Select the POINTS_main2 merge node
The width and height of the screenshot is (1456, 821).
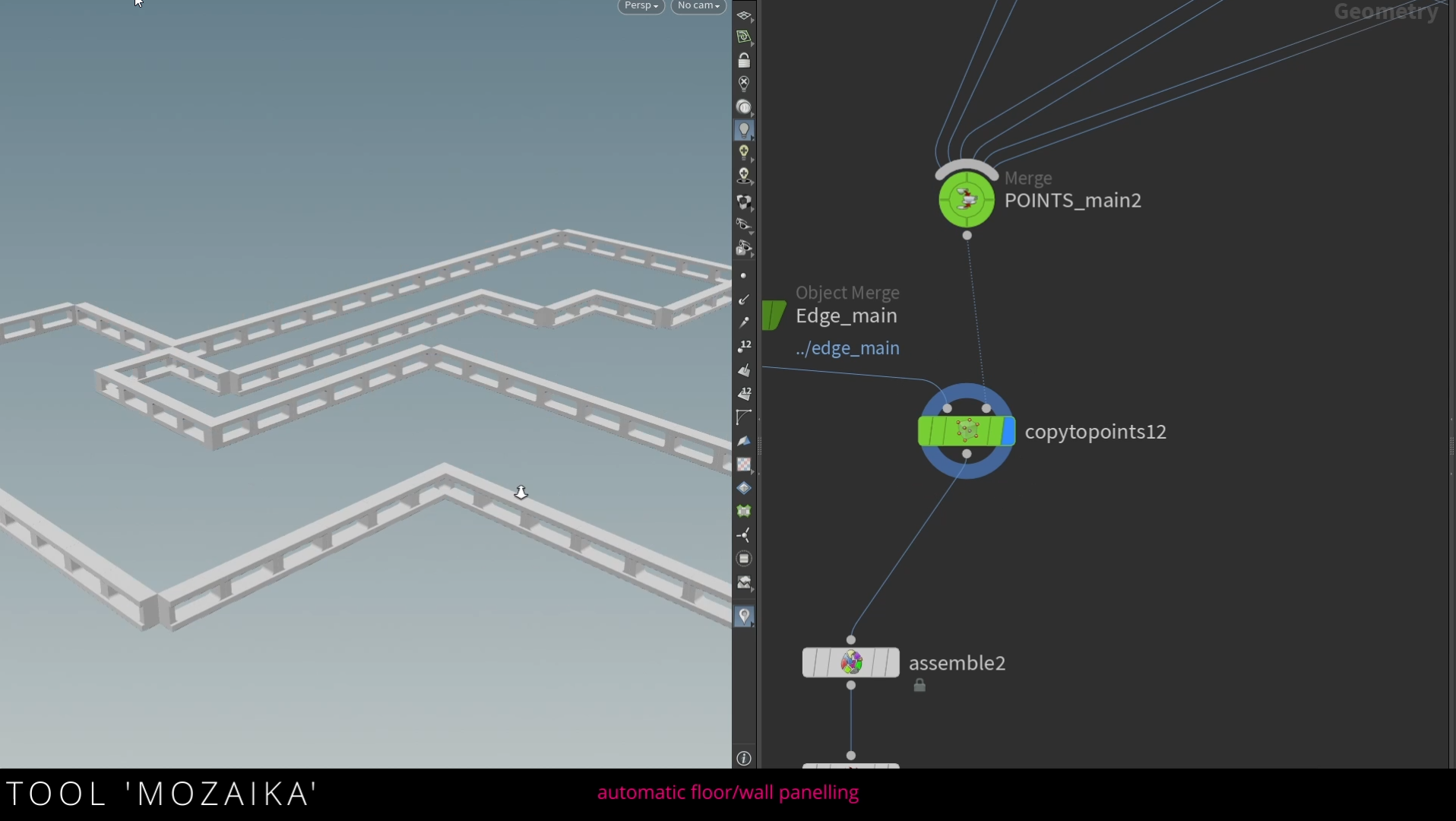point(966,200)
